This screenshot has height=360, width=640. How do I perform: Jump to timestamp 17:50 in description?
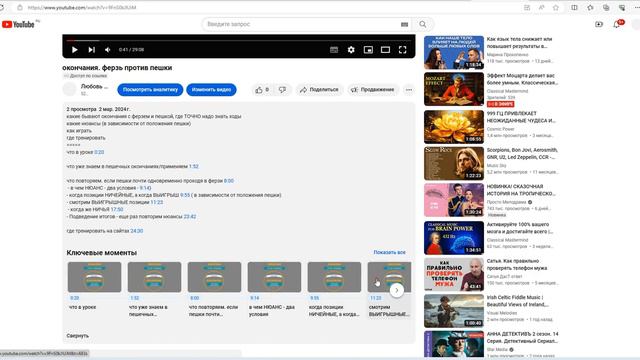click(117, 209)
